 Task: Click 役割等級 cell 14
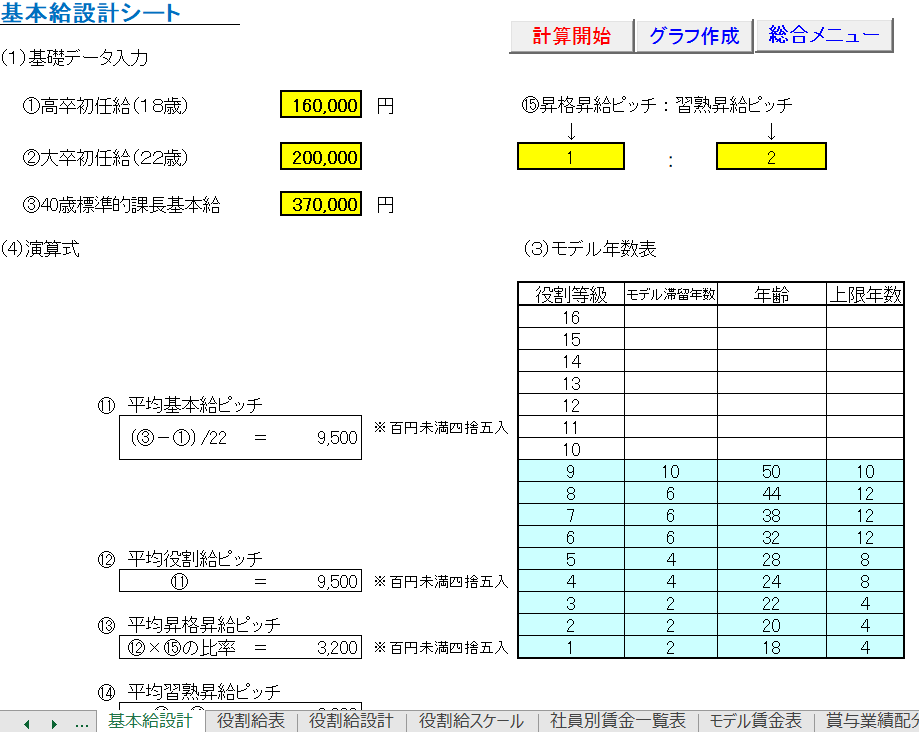tap(571, 361)
